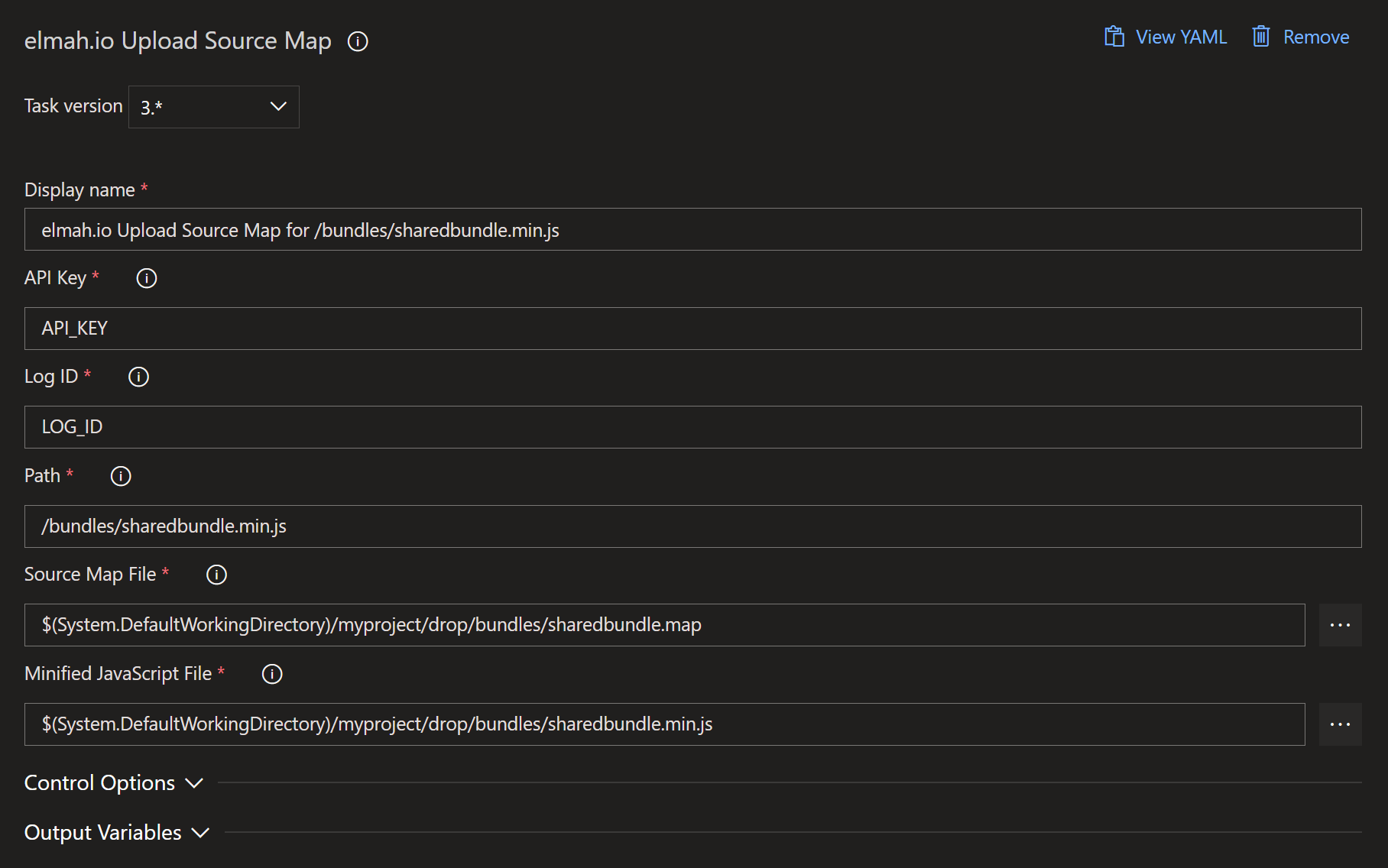Expand the Control Options section
Viewport: 1388px width, 868px height.
click(114, 783)
